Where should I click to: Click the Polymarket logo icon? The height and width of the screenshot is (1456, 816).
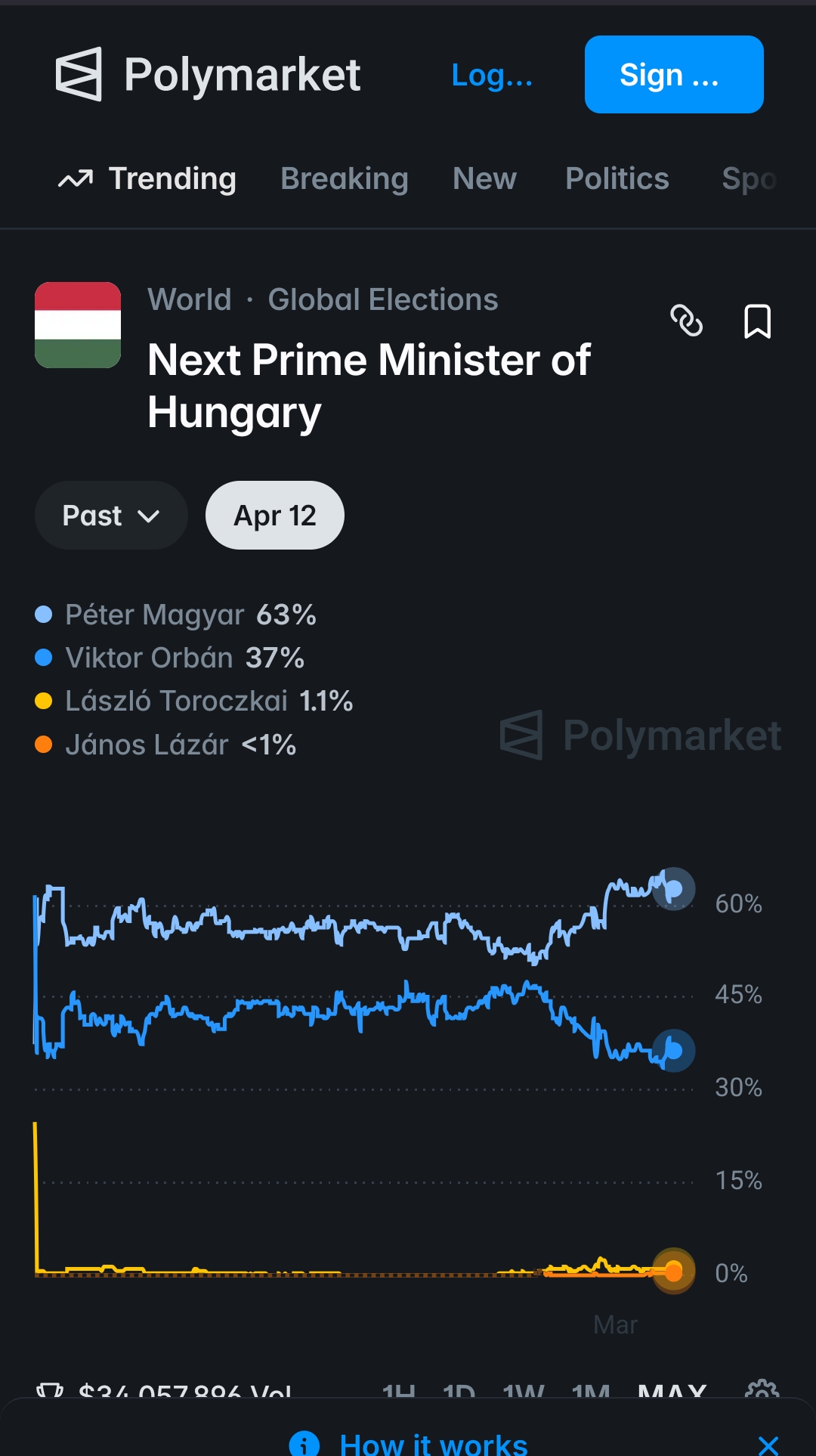(79, 74)
